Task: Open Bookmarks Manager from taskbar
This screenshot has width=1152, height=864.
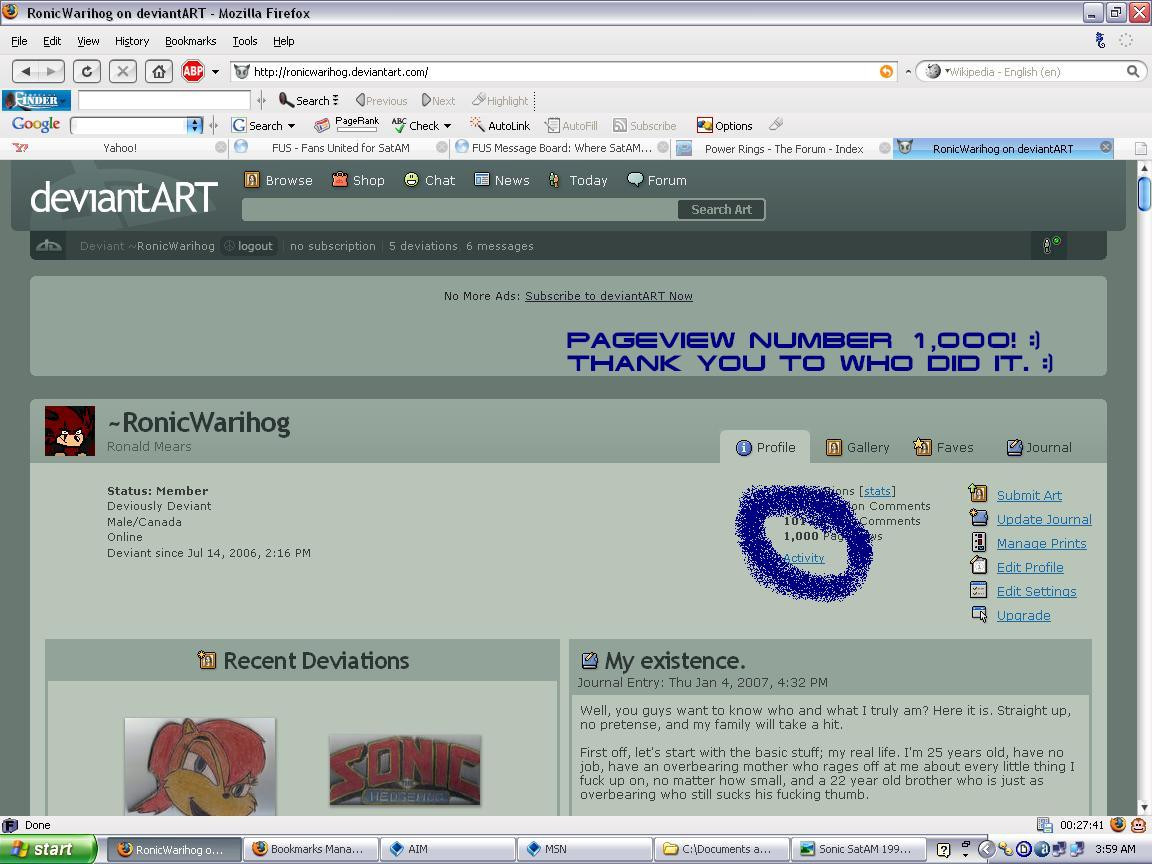Action: coord(311,849)
